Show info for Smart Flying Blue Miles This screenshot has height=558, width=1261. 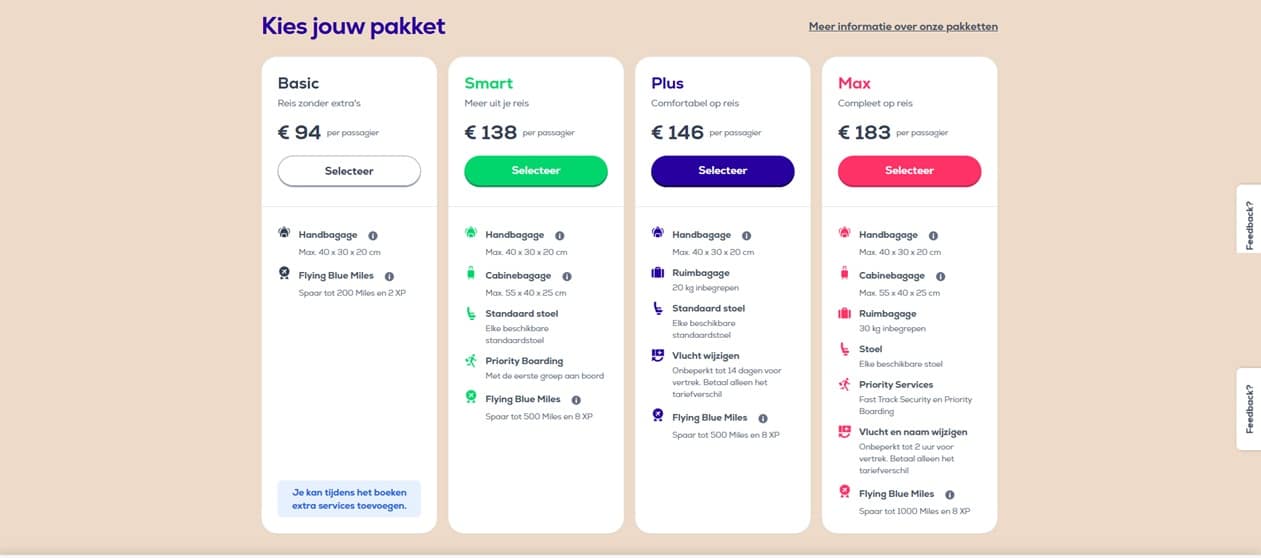pos(576,400)
